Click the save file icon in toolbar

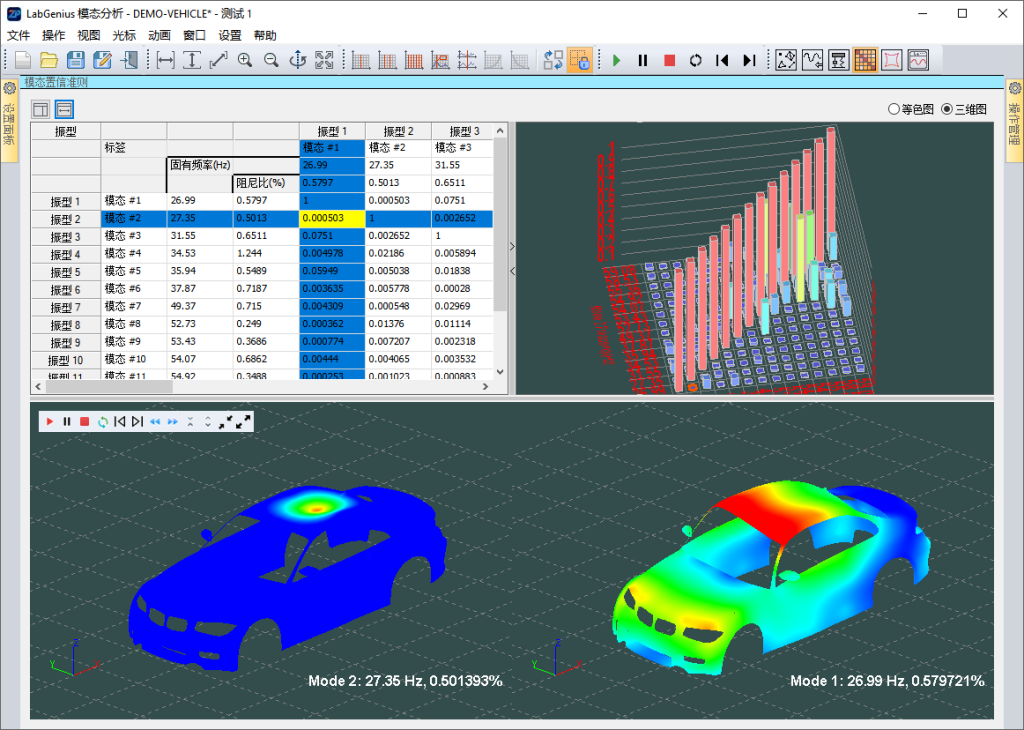tap(75, 60)
